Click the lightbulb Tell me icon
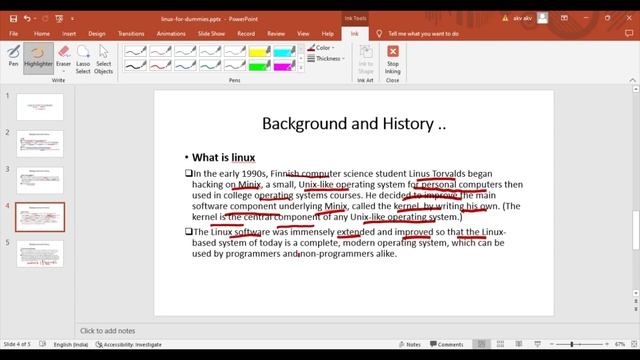Viewport: 640px width, 360px height. click(379, 33)
